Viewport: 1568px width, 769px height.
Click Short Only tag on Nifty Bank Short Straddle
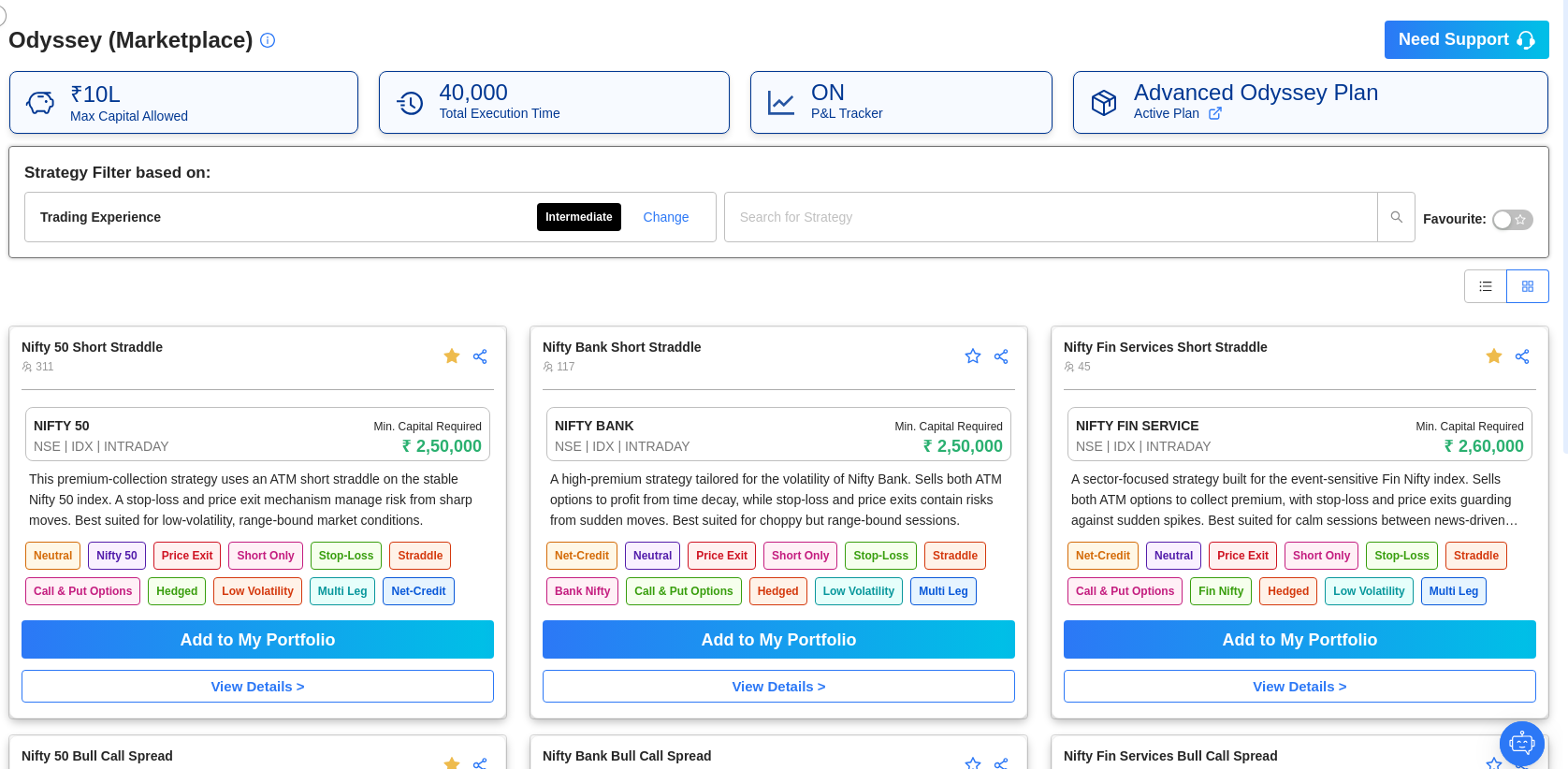800,556
